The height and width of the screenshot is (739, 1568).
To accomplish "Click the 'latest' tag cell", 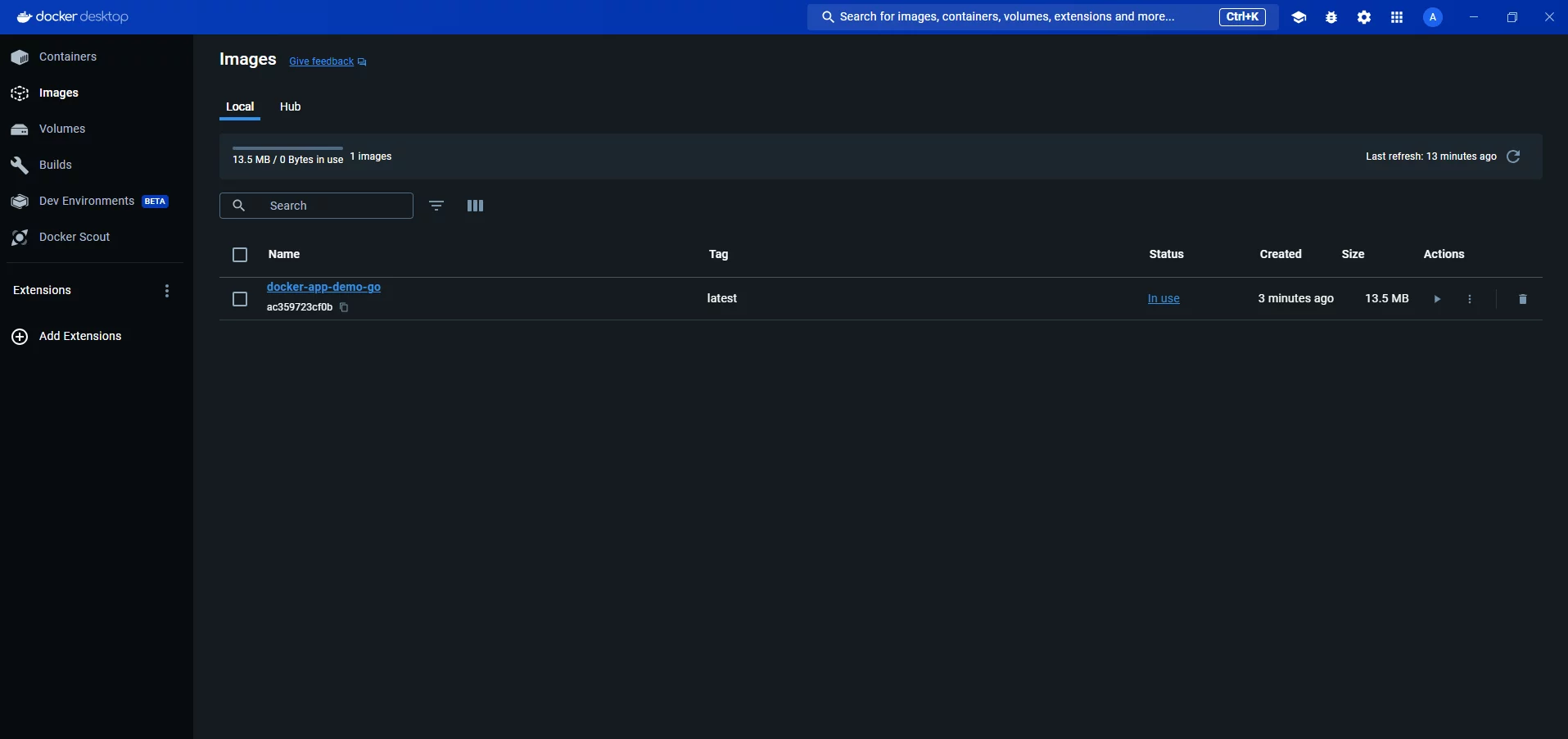I will tap(721, 298).
